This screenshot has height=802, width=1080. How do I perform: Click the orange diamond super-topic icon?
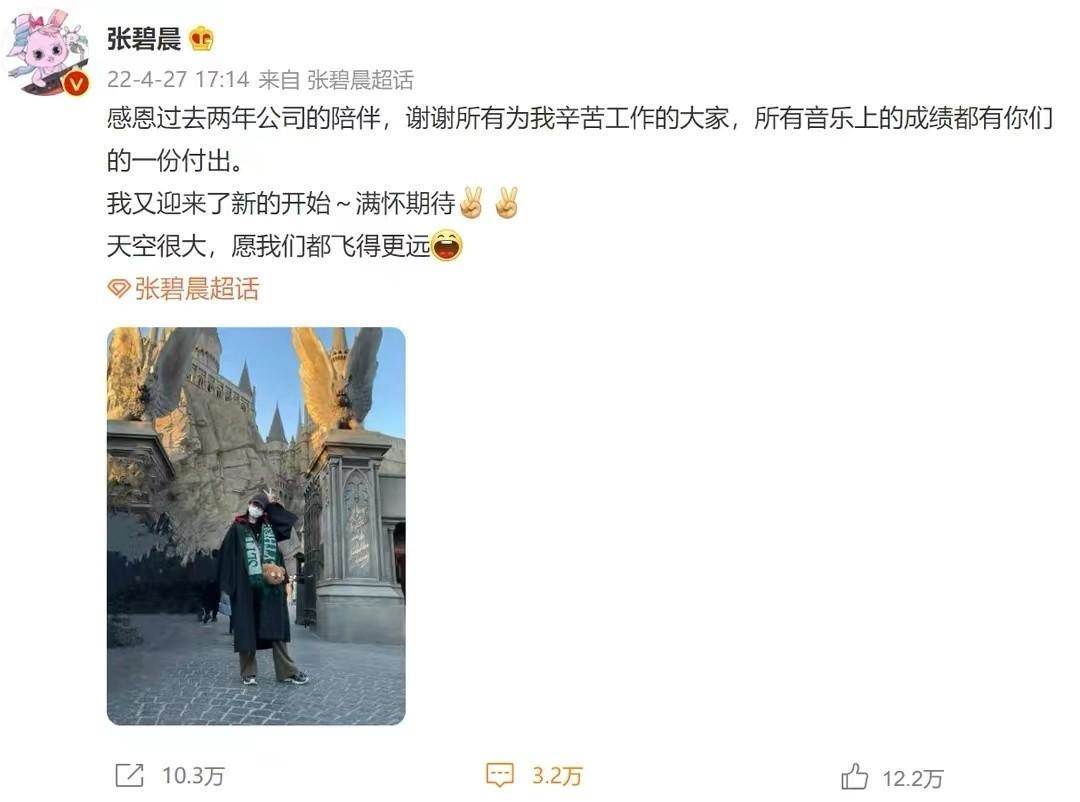point(118,289)
